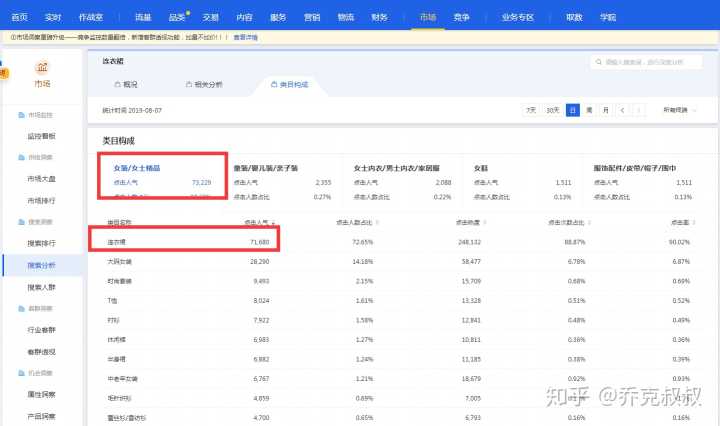
Task: Click the keyword search input field
Action: point(649,62)
